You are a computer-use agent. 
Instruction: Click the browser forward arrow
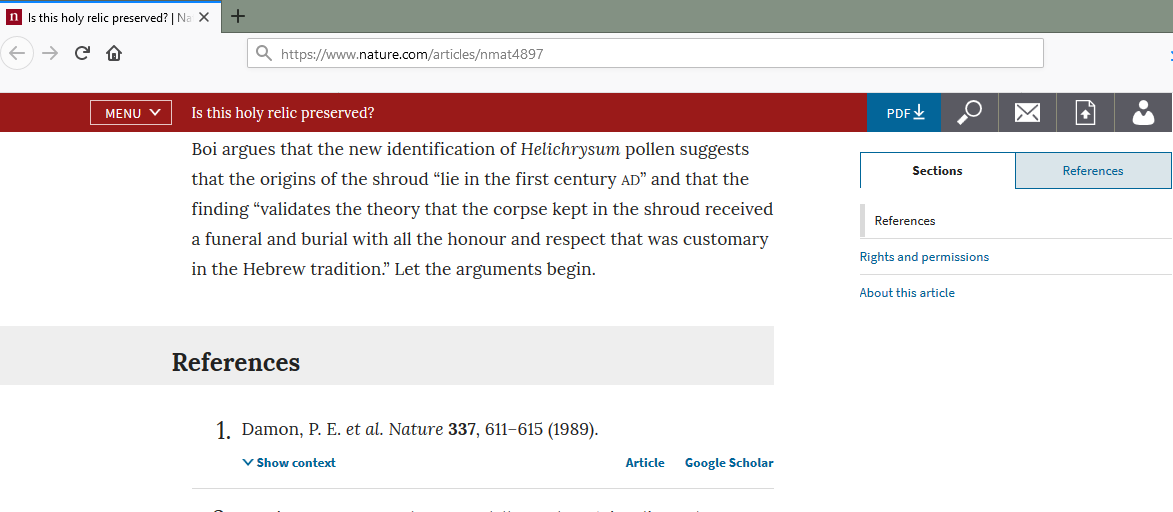tap(50, 53)
